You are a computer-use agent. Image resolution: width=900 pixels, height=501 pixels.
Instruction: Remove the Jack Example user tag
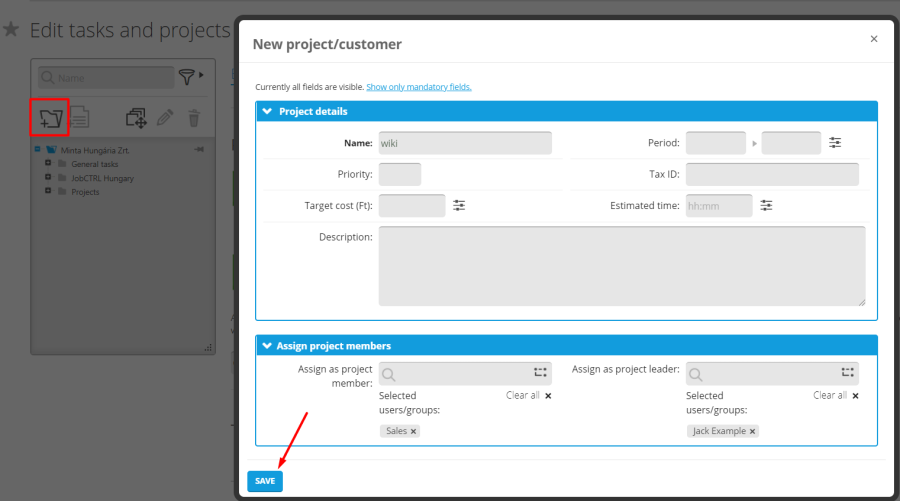[752, 432]
